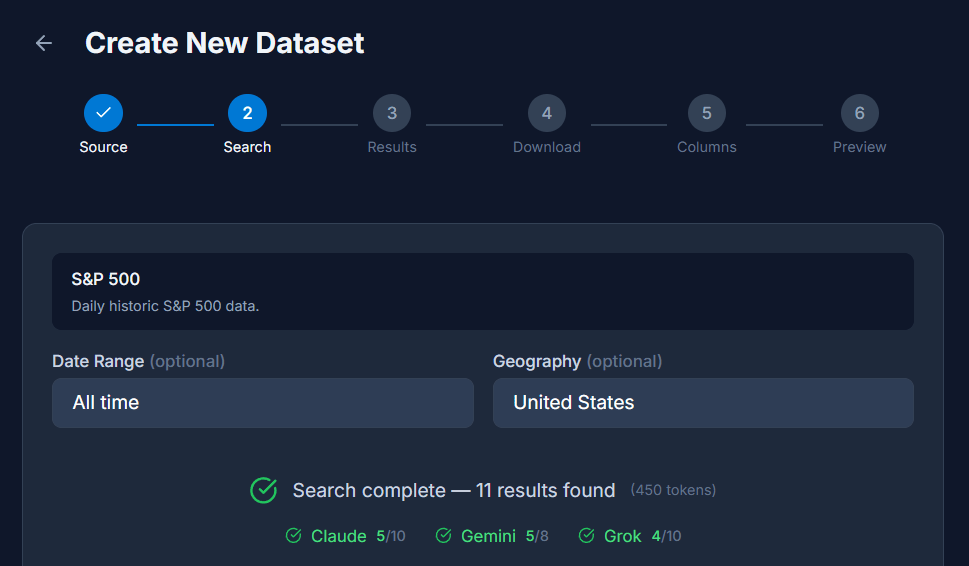Click the green search complete check icon
Screen dimensions: 969x566
(264, 490)
